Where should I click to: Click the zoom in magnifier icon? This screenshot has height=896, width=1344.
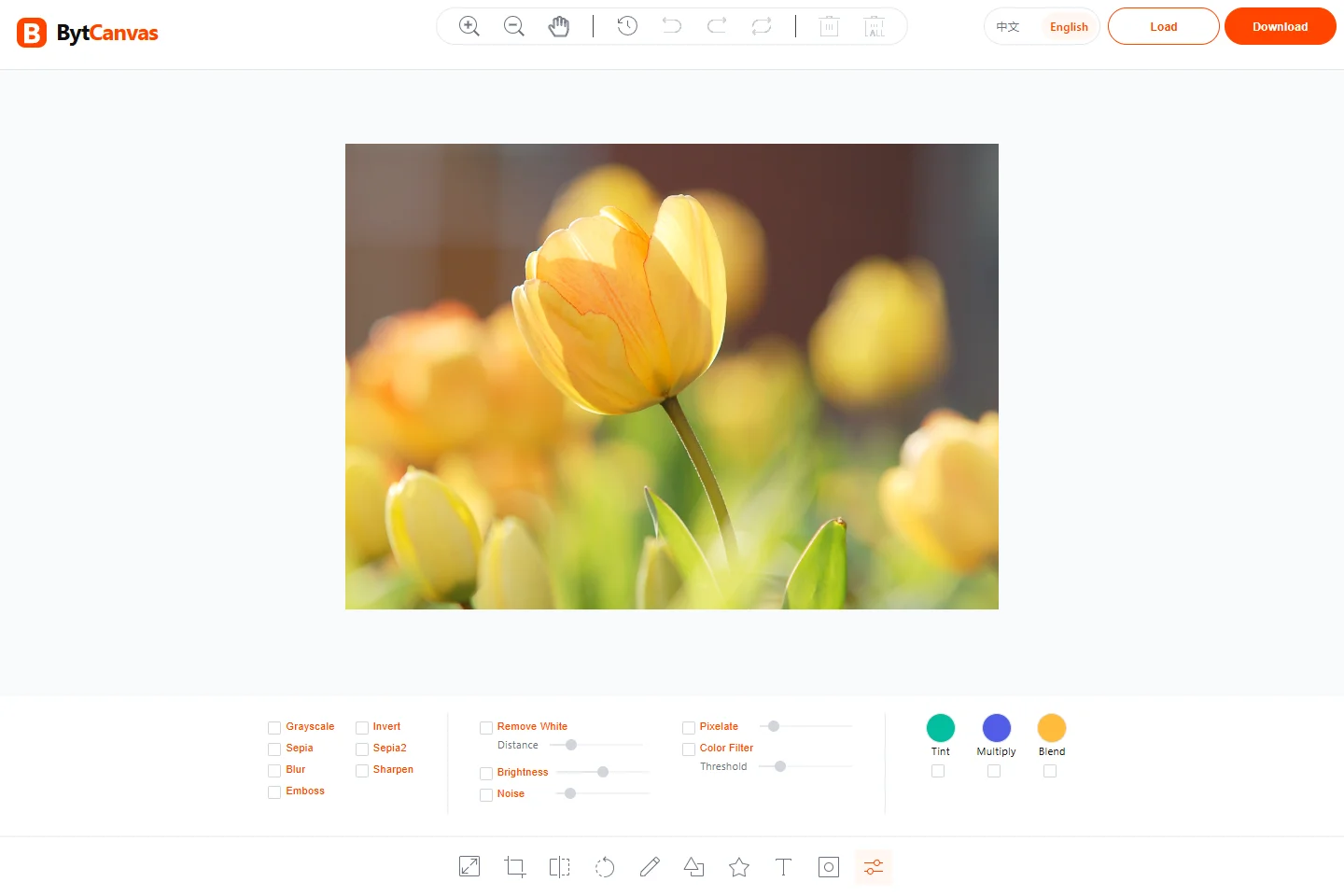[469, 26]
